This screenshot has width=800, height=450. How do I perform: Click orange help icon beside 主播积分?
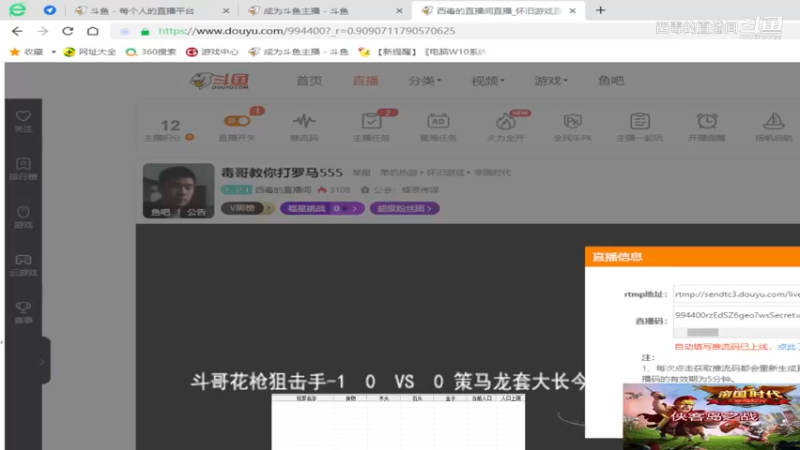click(x=189, y=137)
